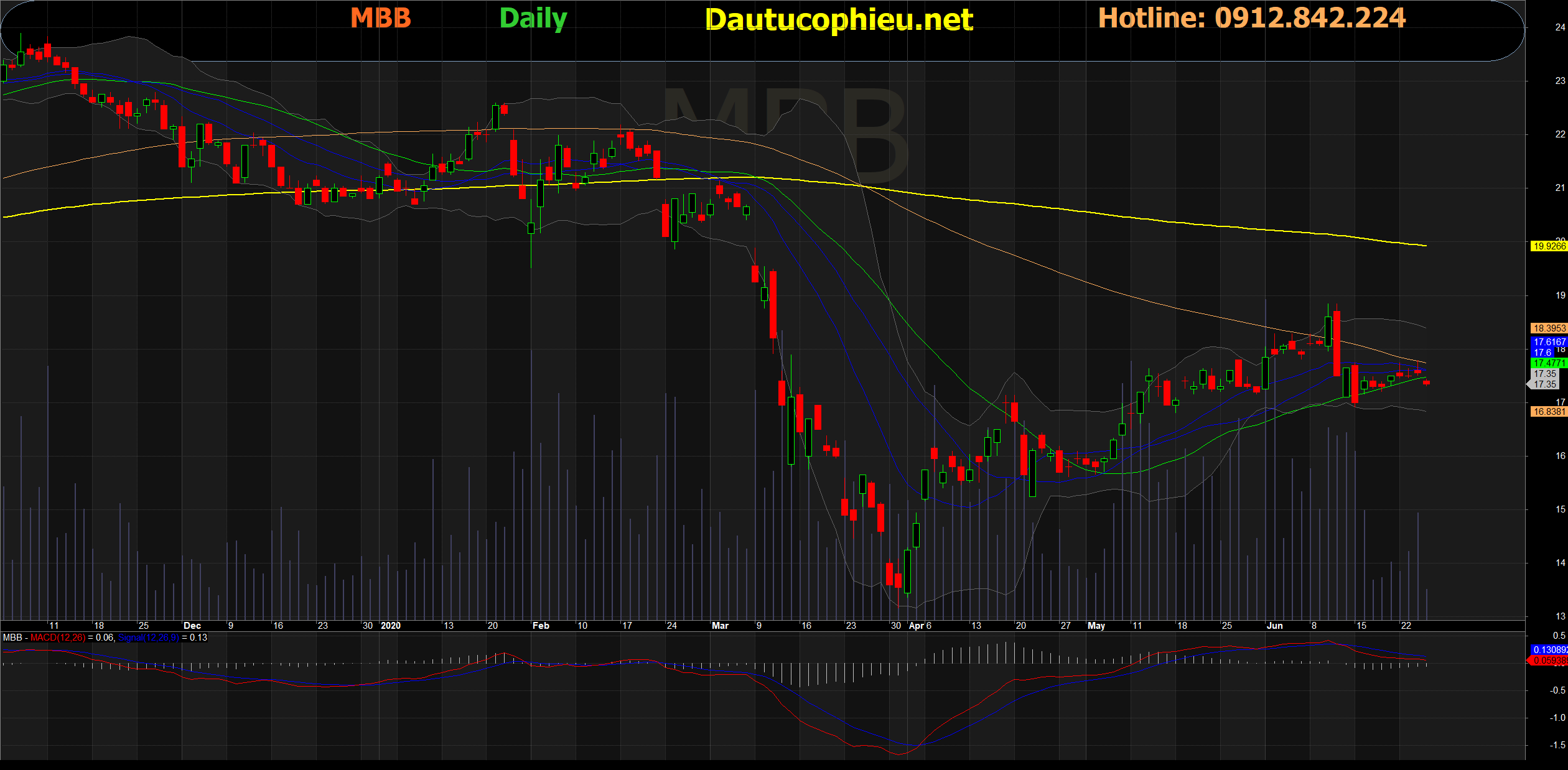This screenshot has width=1568, height=770.
Task: Click the orange 18.3953 price tag
Action: (1548, 328)
